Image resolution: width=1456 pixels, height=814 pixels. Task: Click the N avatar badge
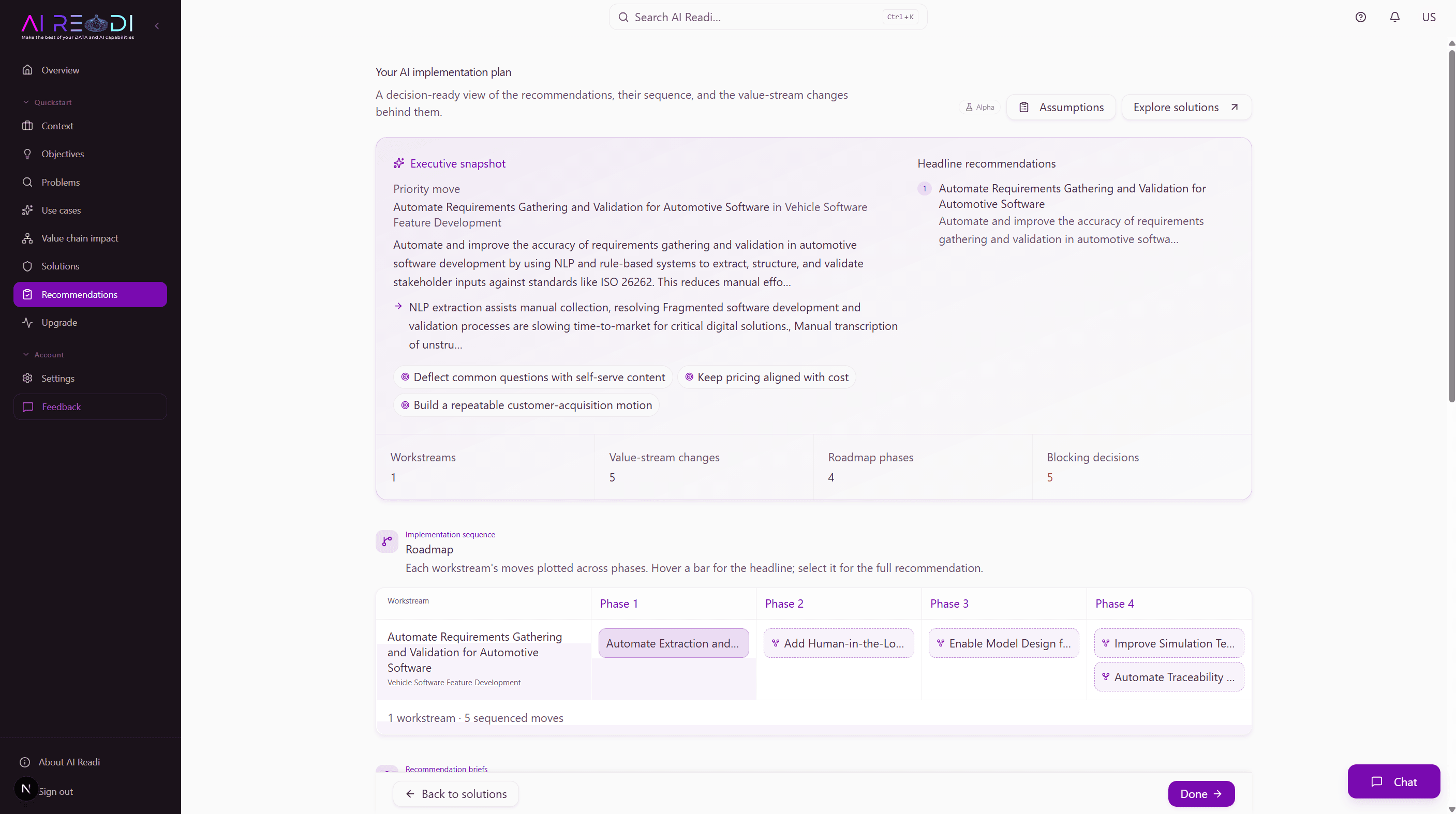tap(26, 789)
